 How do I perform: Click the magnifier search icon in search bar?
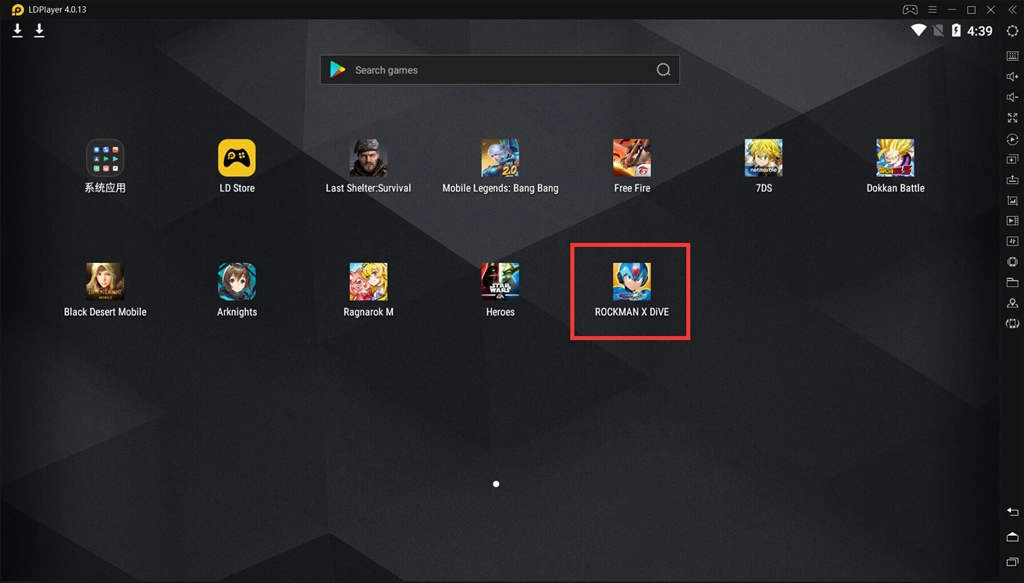tap(663, 70)
